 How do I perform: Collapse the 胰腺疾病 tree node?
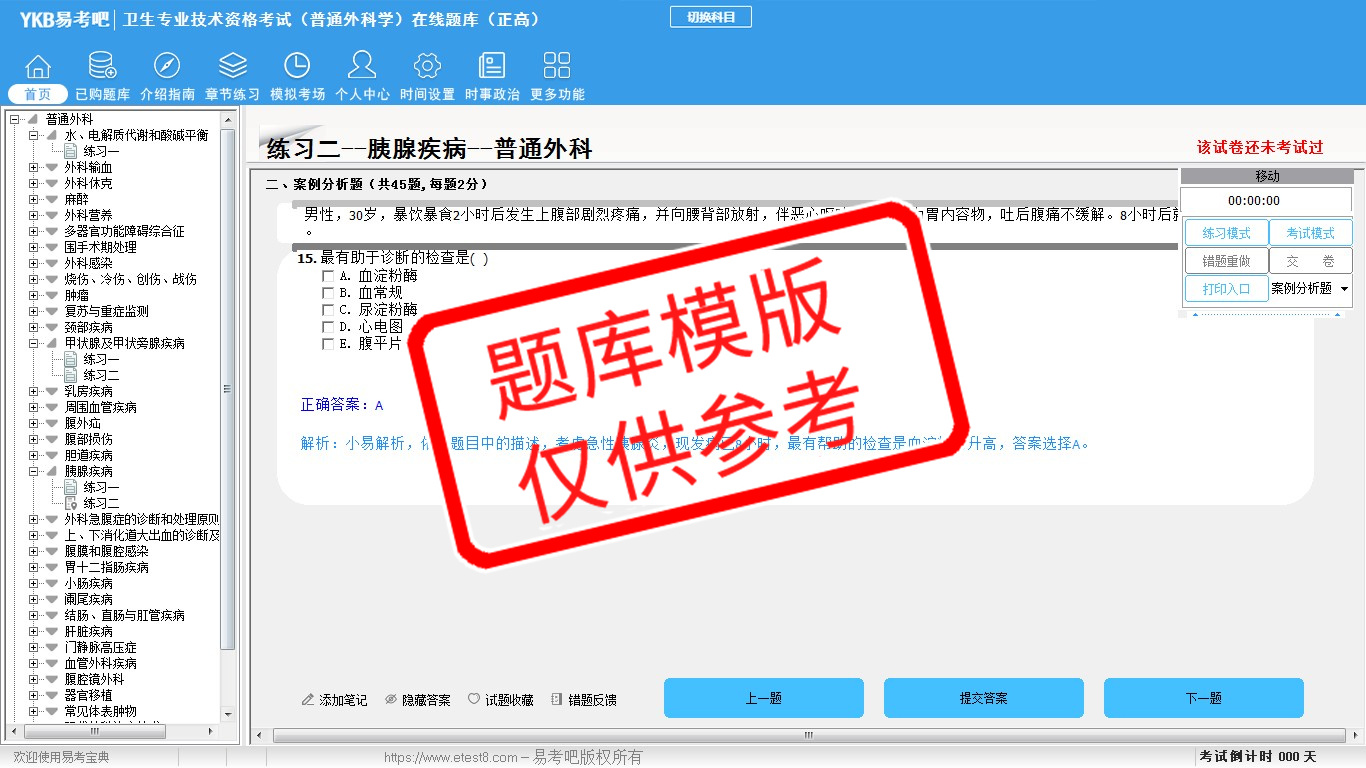point(34,471)
